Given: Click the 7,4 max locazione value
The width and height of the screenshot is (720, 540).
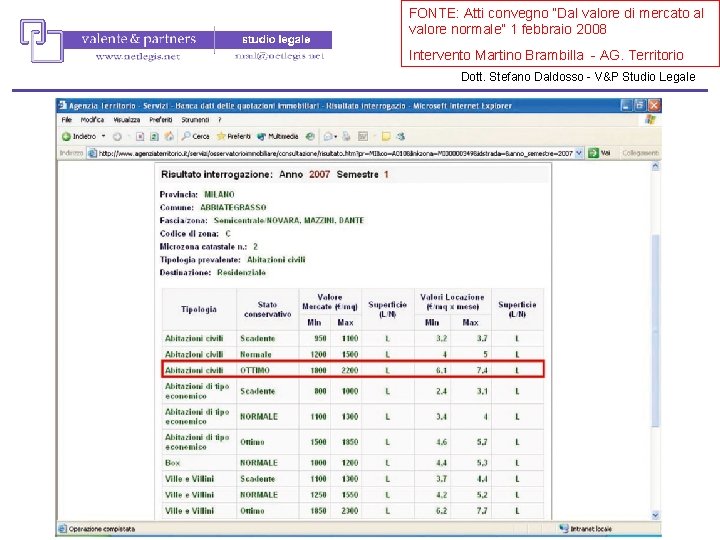Looking at the screenshot, I should coord(482,370).
